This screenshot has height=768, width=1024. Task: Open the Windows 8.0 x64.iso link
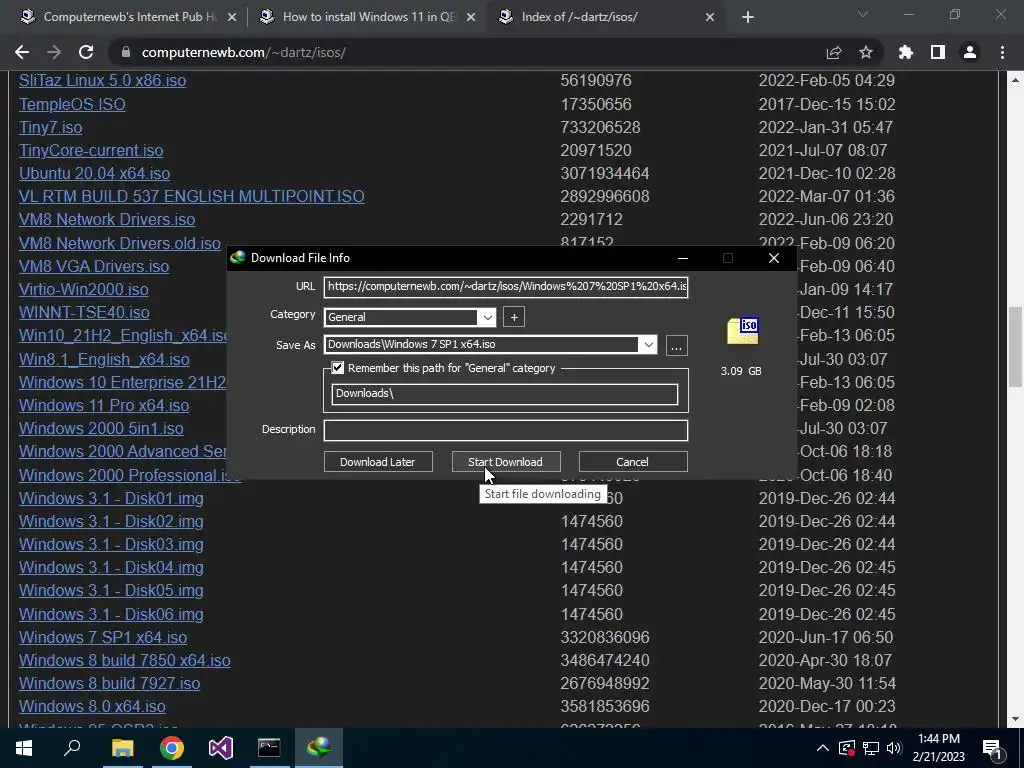[92, 707]
